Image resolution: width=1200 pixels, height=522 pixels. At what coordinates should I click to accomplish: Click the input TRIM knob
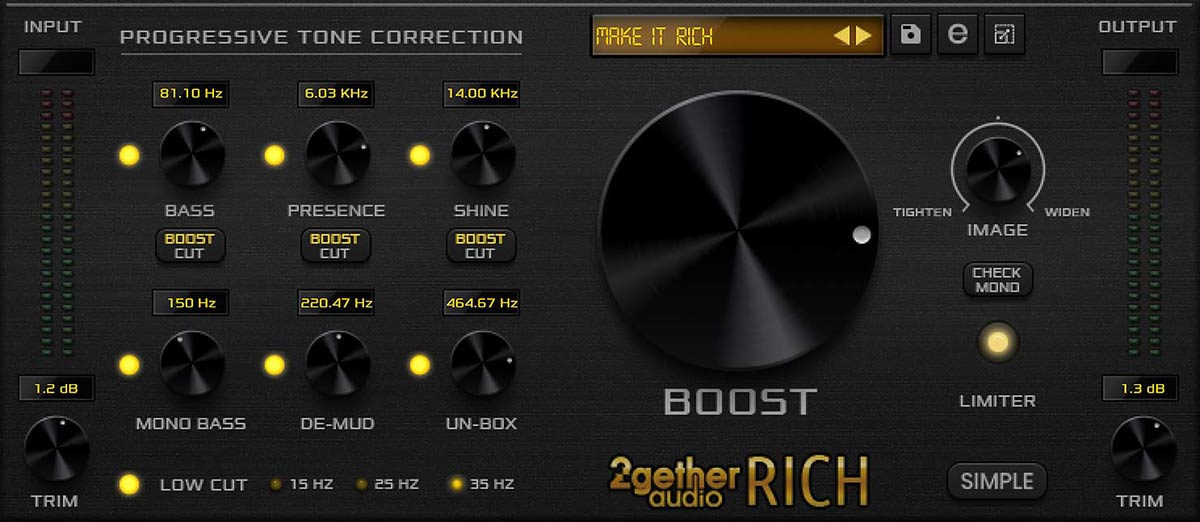(56, 449)
